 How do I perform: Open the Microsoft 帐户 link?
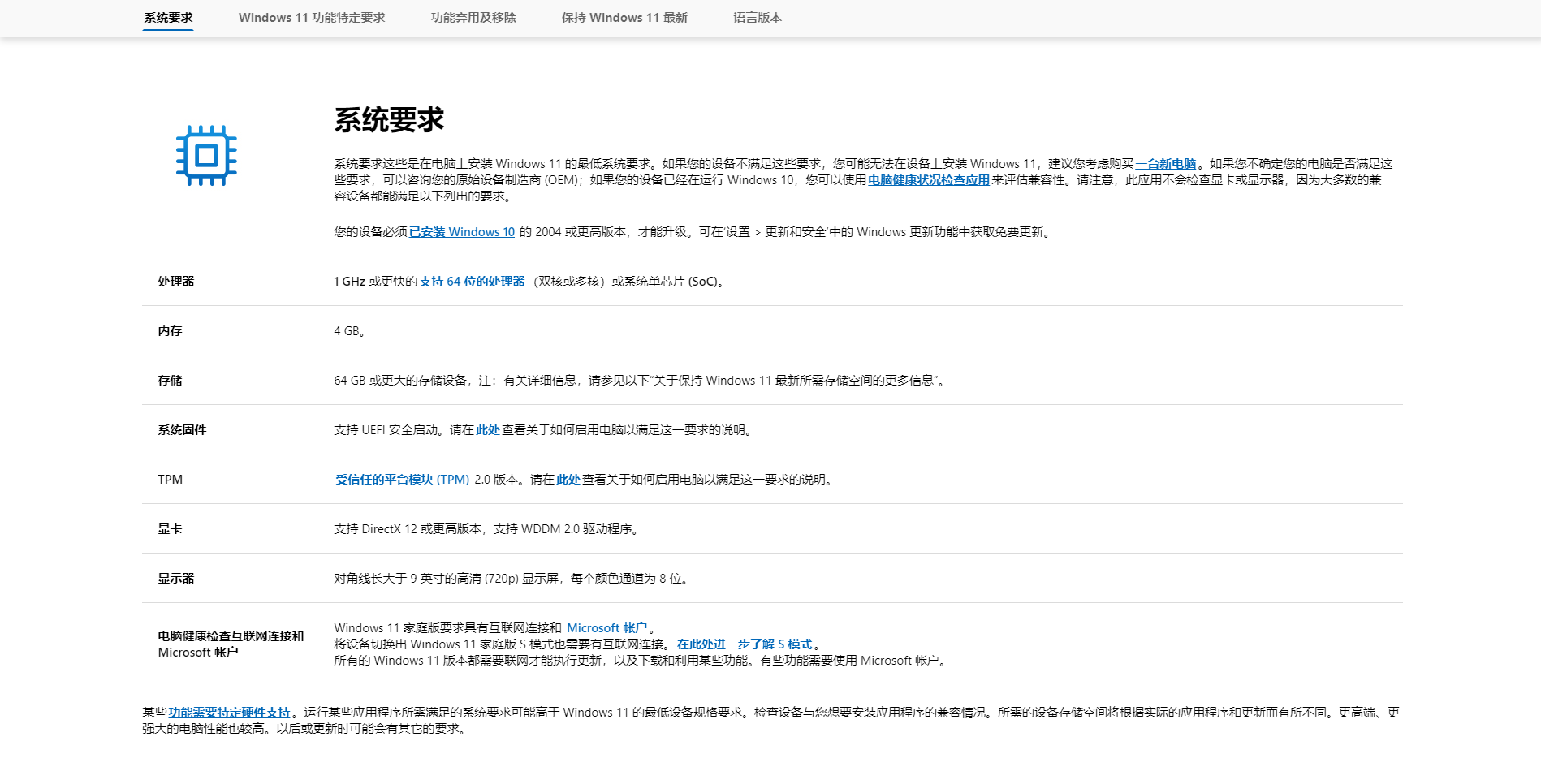[x=606, y=628]
